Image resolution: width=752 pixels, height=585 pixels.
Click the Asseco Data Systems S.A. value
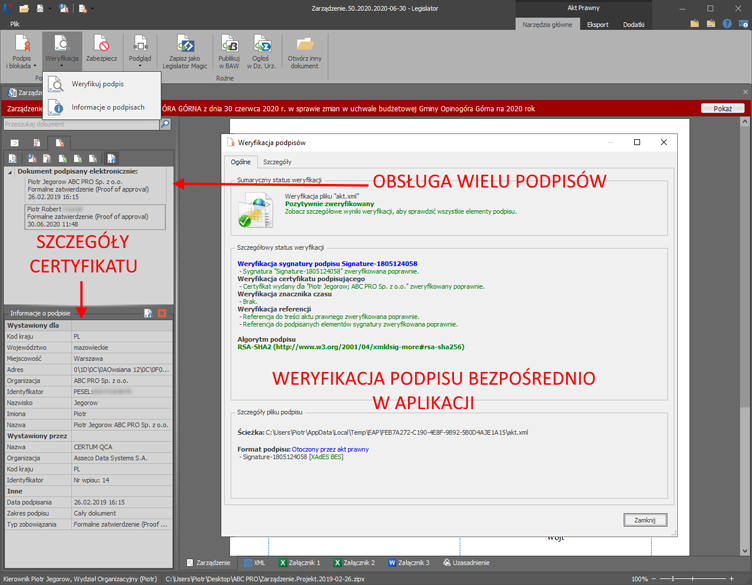[110, 458]
